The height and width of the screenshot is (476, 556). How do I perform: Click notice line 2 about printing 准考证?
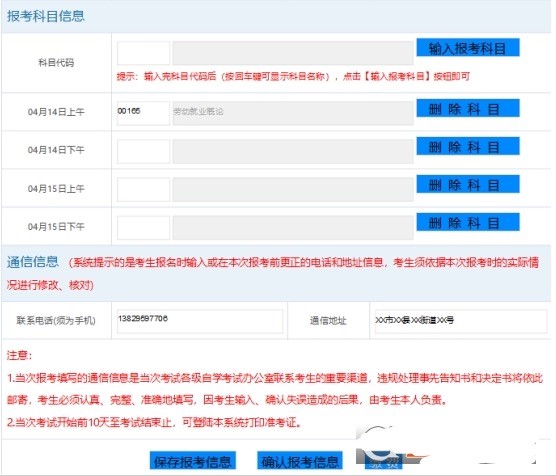click(x=154, y=422)
